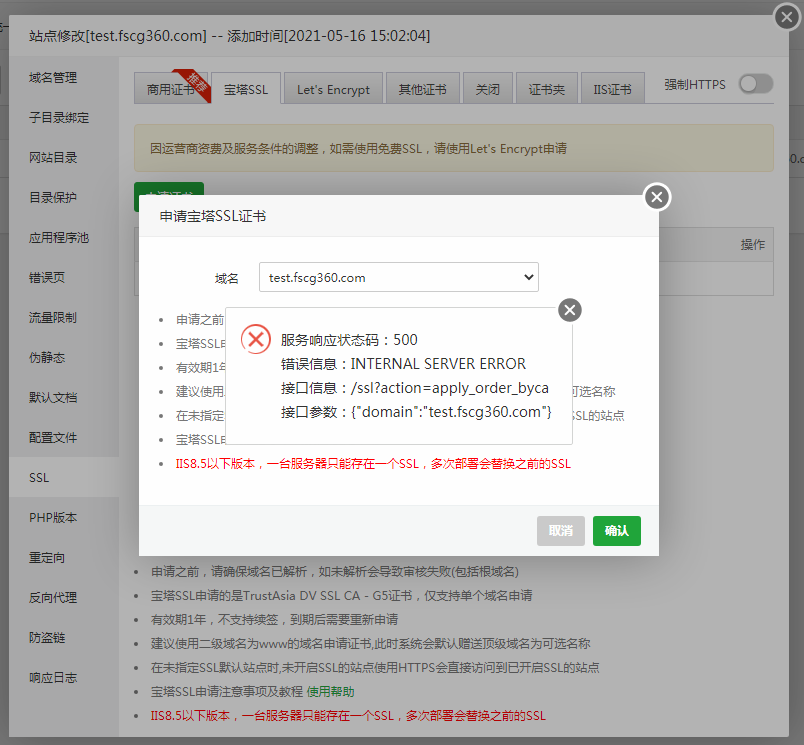This screenshot has height=745, width=804.
Task: Open 子目录绑定 in the sidebar
Action: click(64, 117)
